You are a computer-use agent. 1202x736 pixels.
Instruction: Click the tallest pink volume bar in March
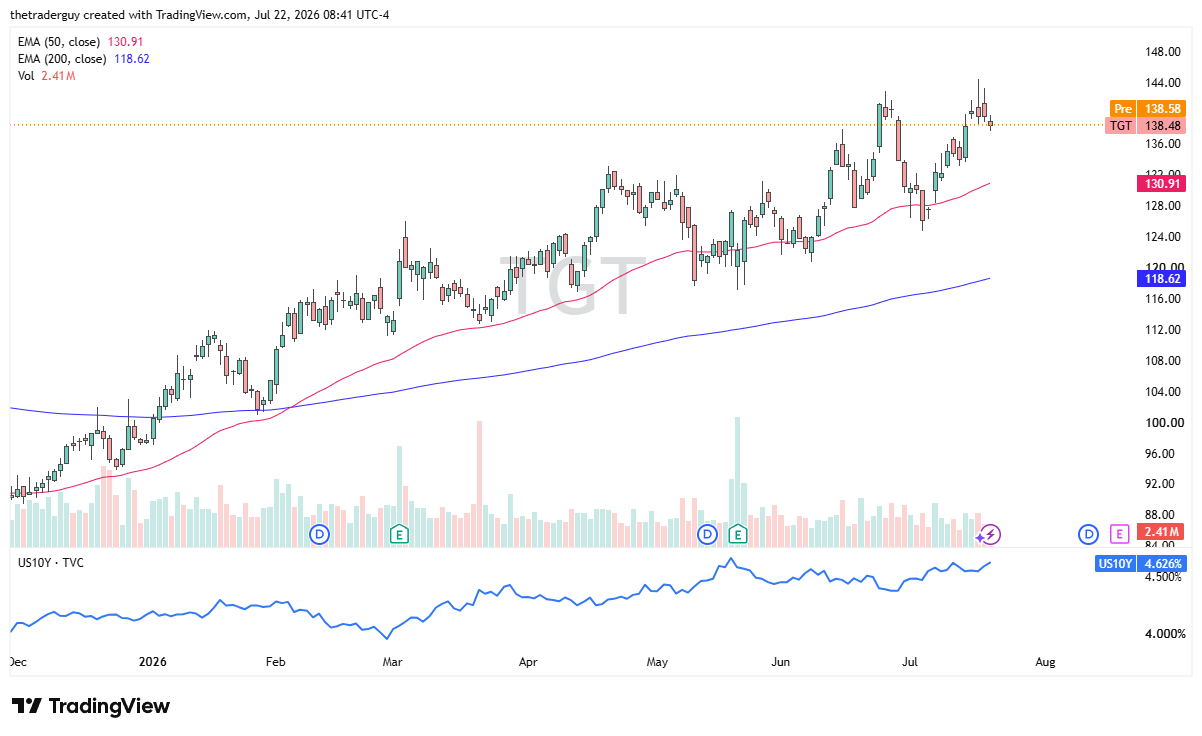point(480,483)
